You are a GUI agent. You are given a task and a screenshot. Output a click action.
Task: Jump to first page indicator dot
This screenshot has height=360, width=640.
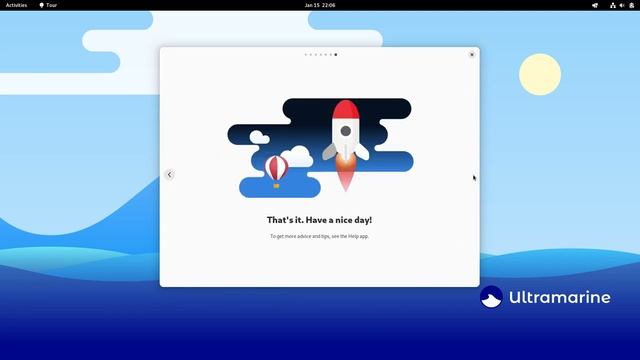[x=306, y=55]
